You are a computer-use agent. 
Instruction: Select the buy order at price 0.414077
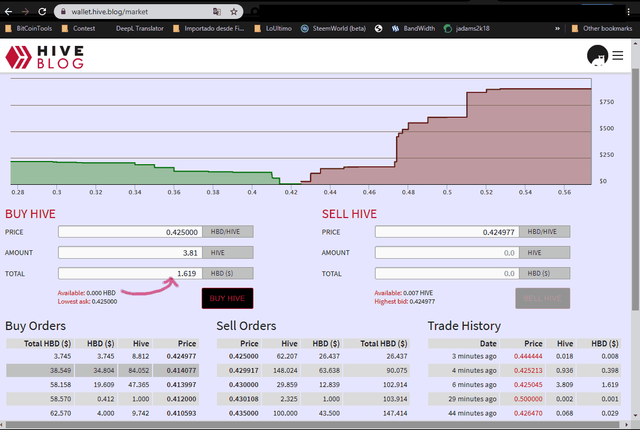coord(102,370)
